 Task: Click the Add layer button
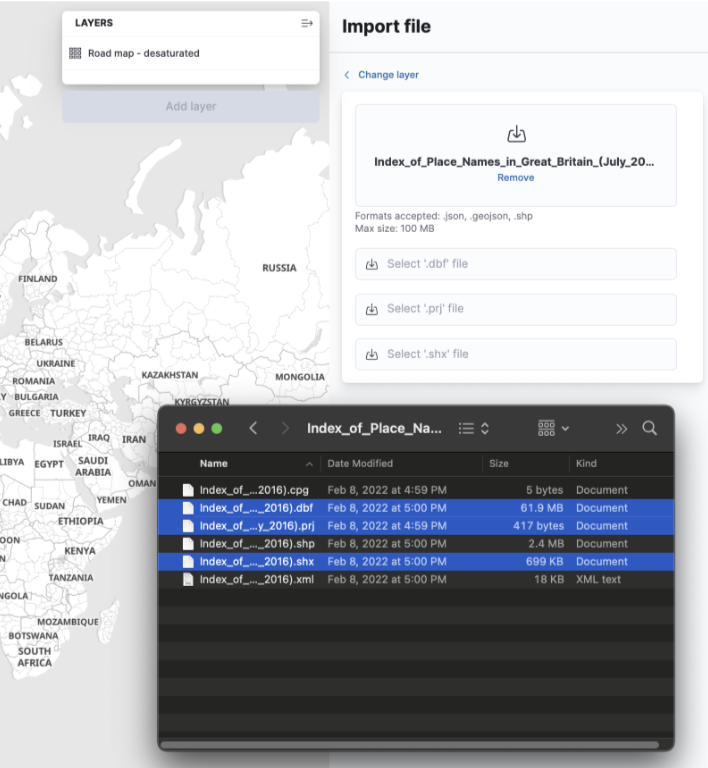pyautogui.click(x=190, y=107)
